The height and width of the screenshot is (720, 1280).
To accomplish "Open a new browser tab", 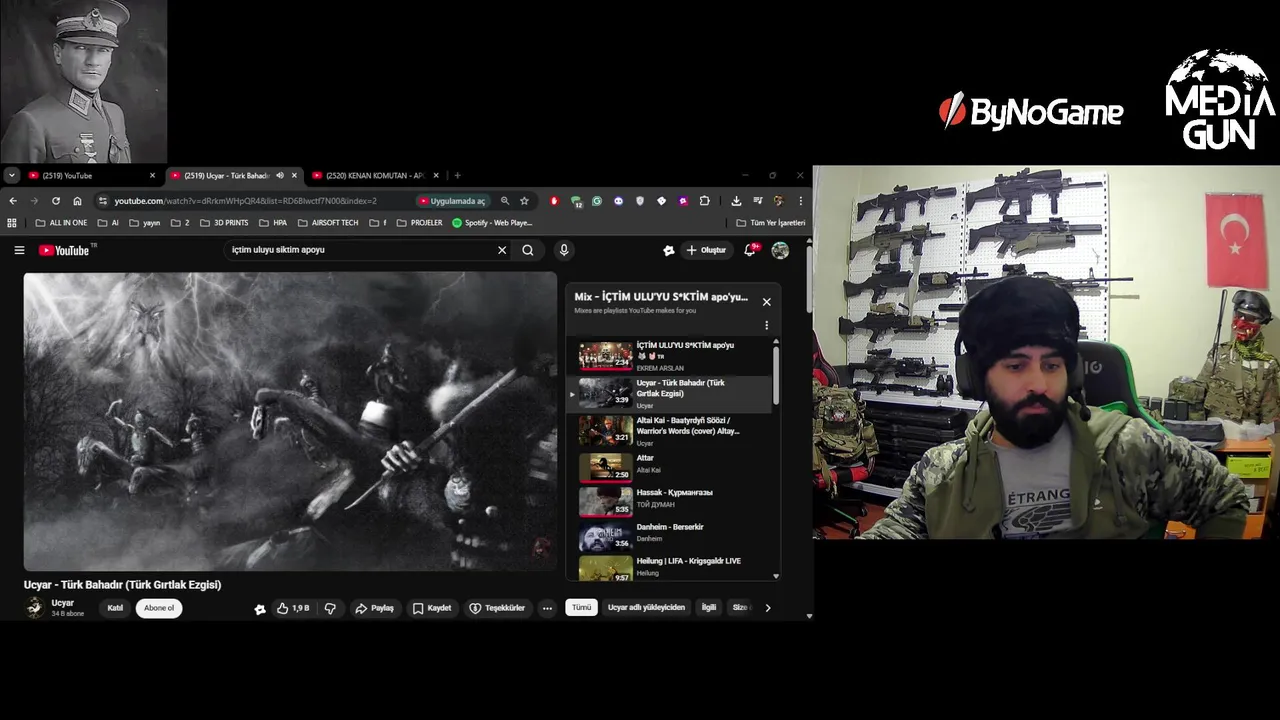I will (457, 176).
